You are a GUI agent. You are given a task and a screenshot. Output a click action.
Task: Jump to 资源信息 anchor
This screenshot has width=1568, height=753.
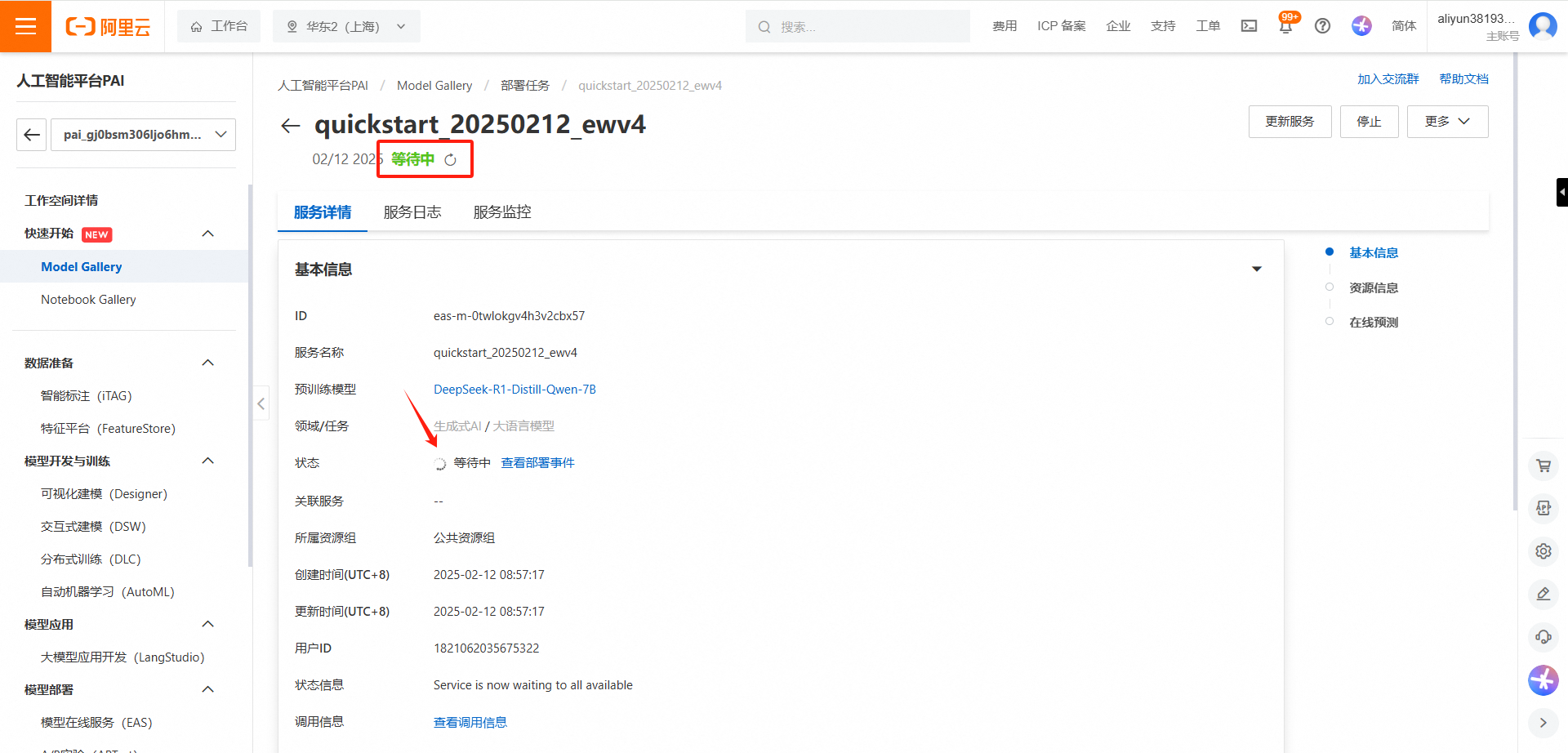click(x=1374, y=288)
